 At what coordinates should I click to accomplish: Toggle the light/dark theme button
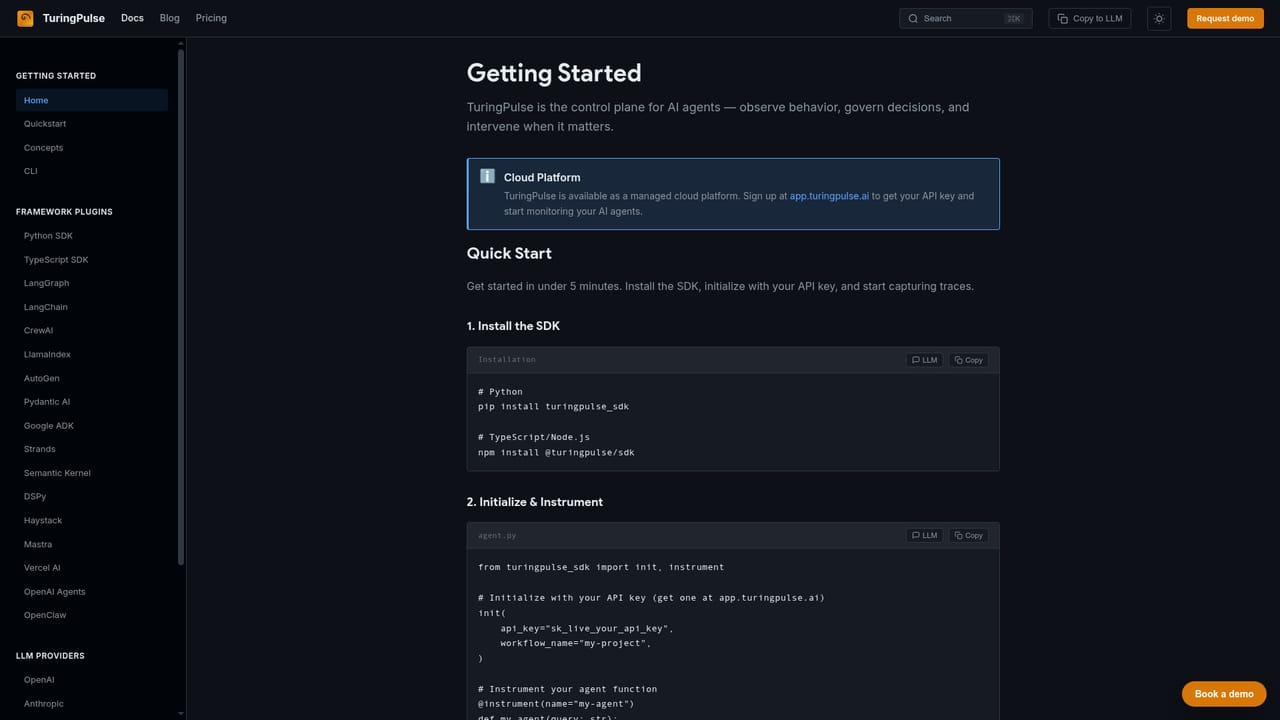(1159, 18)
